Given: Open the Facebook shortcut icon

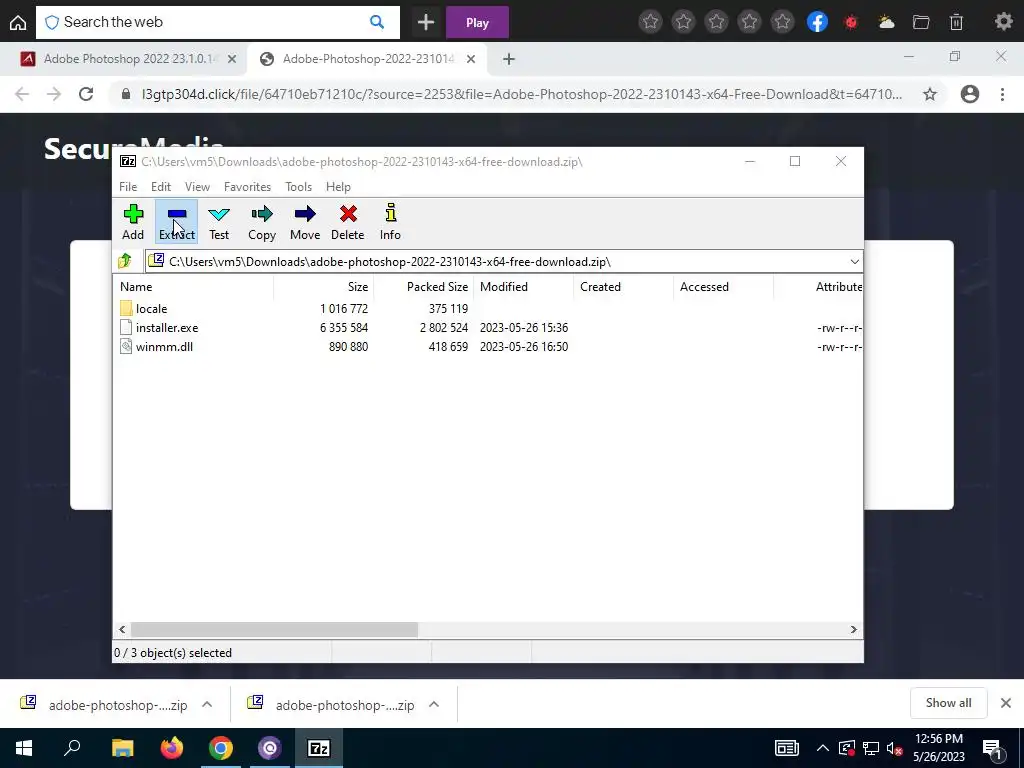Looking at the screenshot, I should (x=817, y=22).
